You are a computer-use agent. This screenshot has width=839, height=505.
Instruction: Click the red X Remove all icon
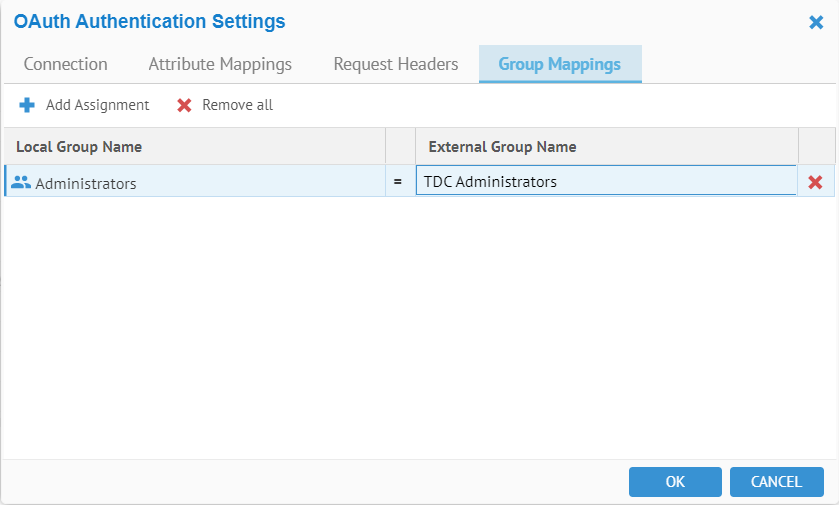pyautogui.click(x=184, y=105)
